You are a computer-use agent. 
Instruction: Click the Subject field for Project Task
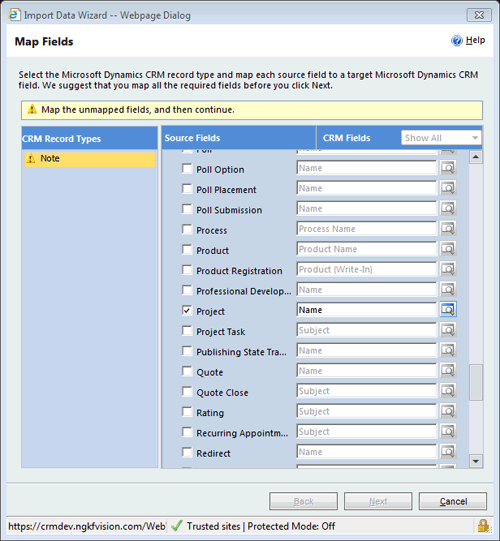[x=366, y=330]
